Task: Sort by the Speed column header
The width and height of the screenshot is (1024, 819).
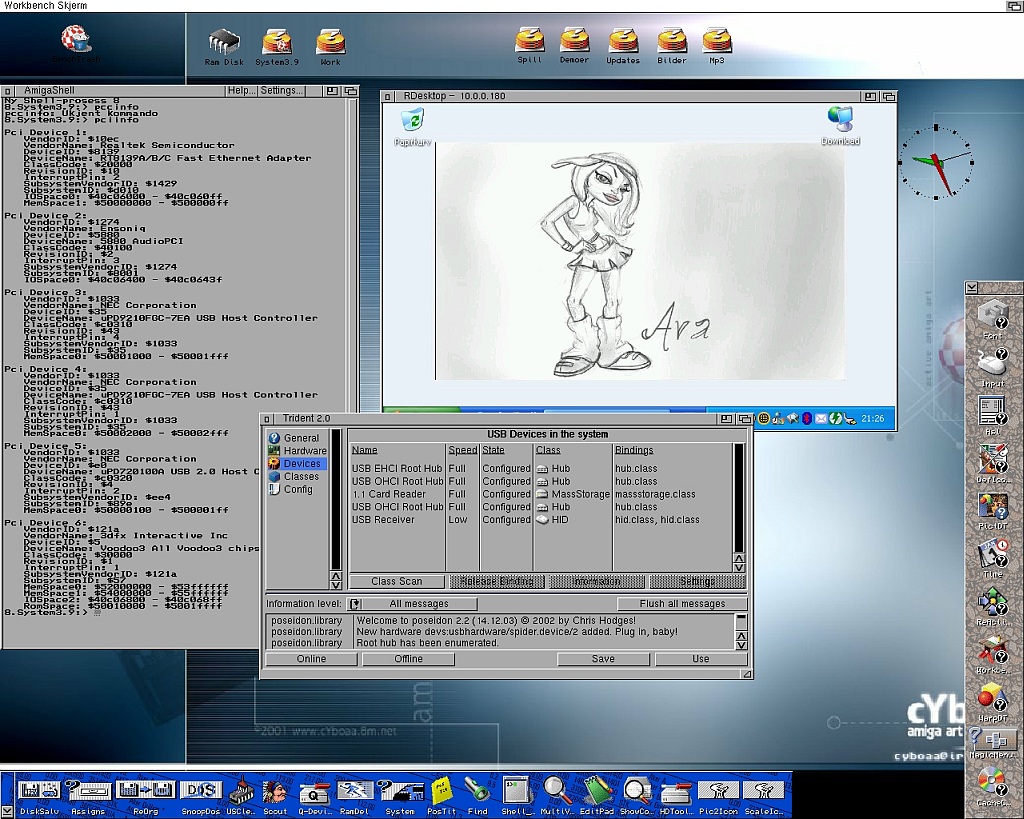Action: click(x=462, y=450)
